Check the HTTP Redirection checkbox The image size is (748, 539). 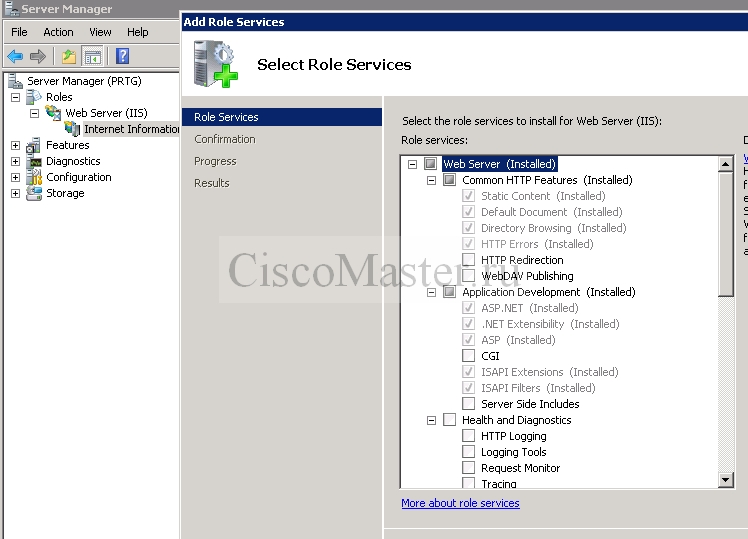(468, 259)
